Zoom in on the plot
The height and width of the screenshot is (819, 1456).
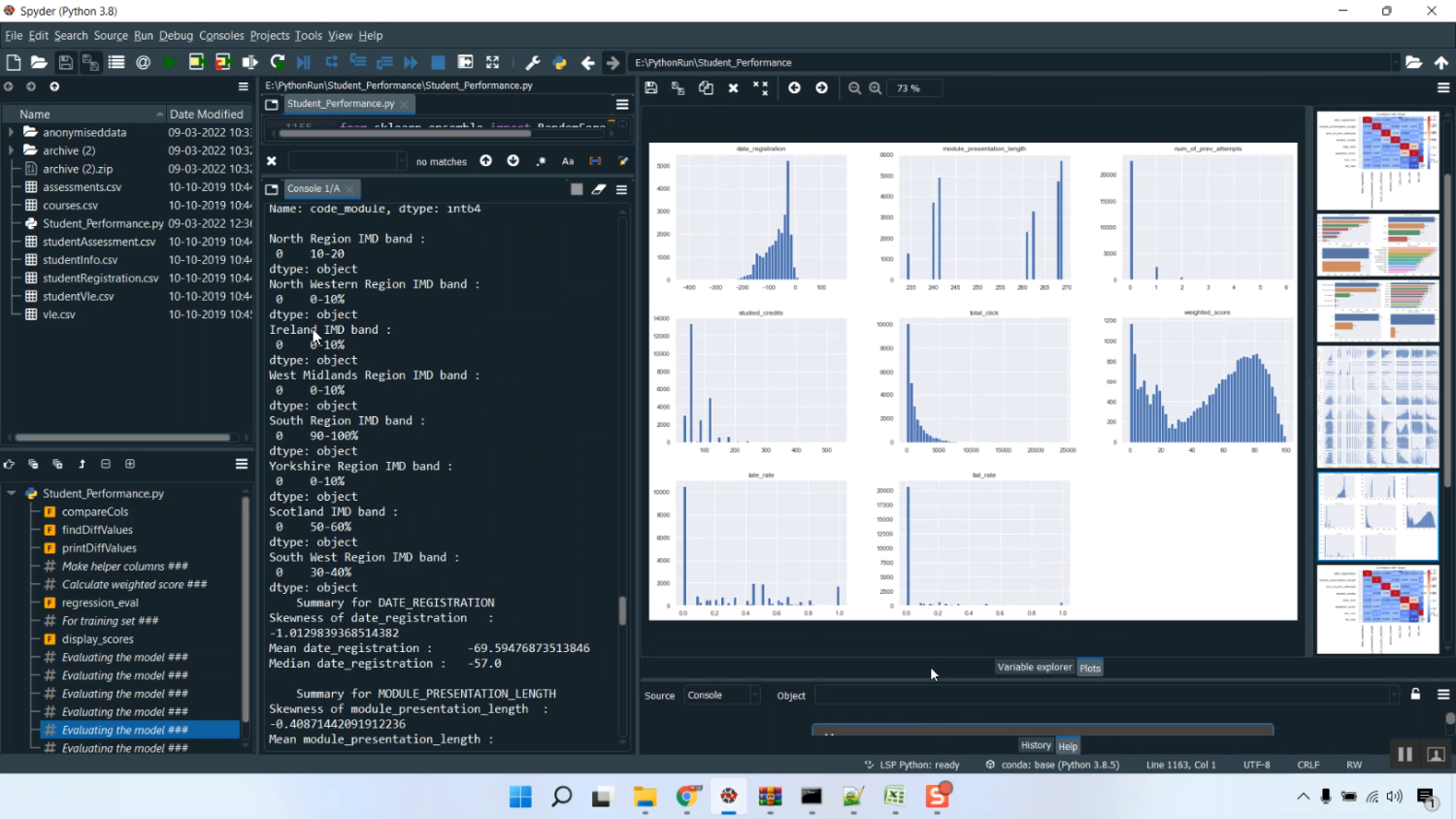(x=876, y=88)
